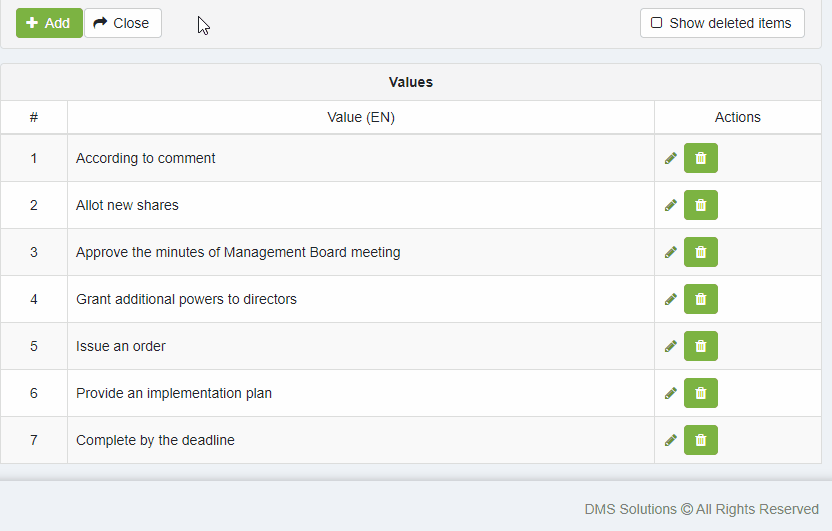Click the '#' column header

[34, 117]
